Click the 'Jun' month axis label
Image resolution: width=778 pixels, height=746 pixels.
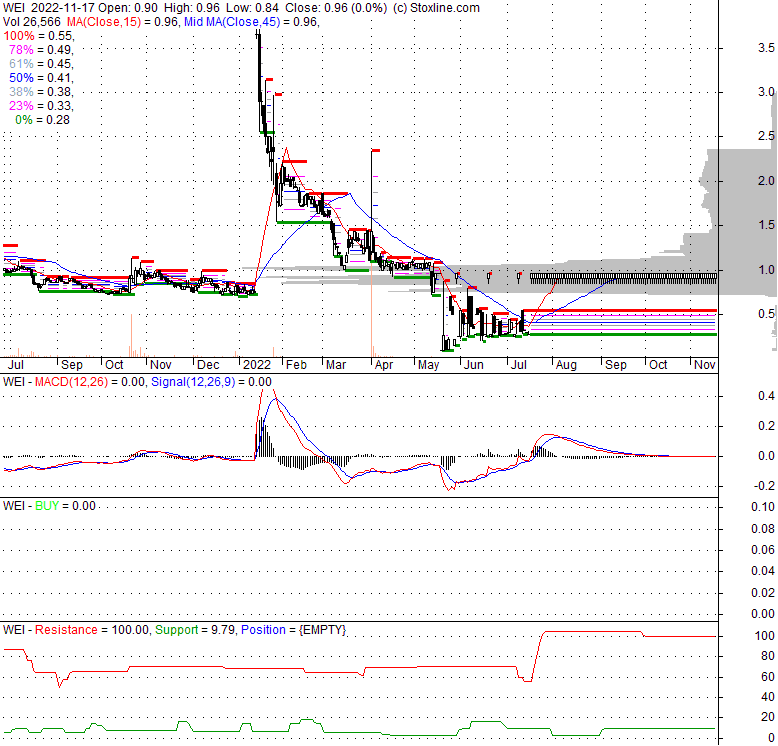473,365
